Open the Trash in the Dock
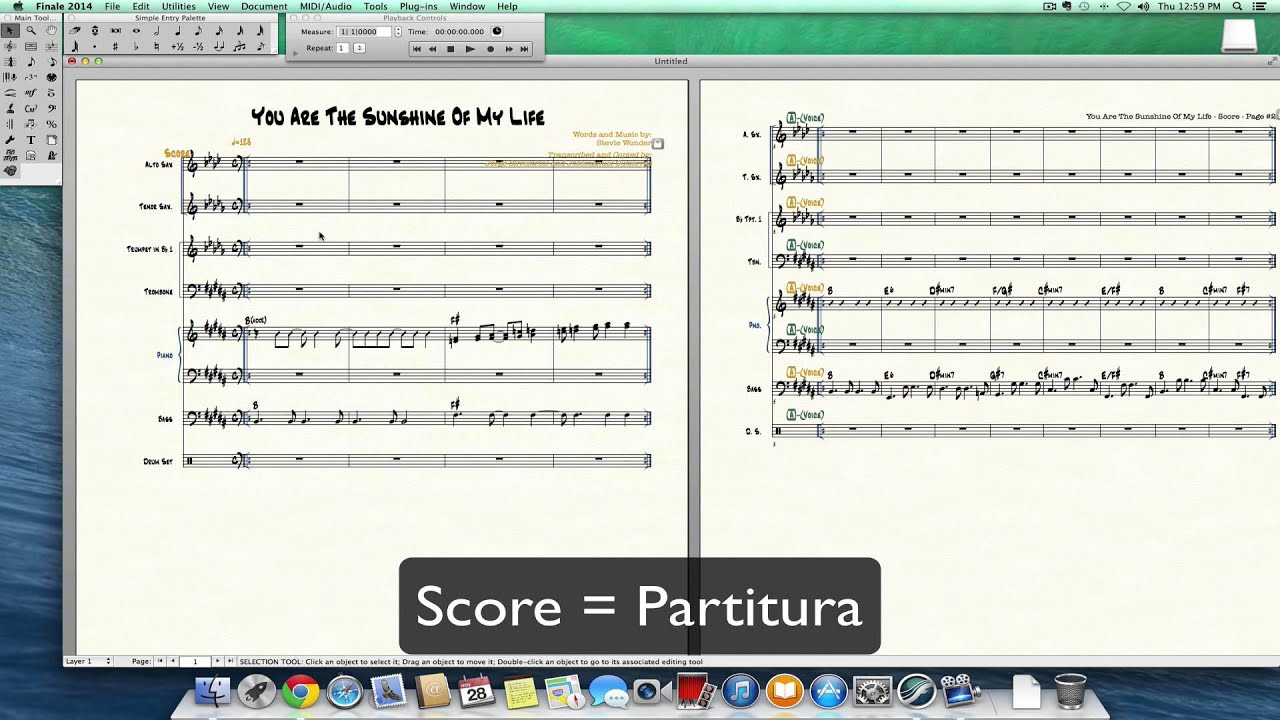The height and width of the screenshot is (720, 1280). point(1070,692)
